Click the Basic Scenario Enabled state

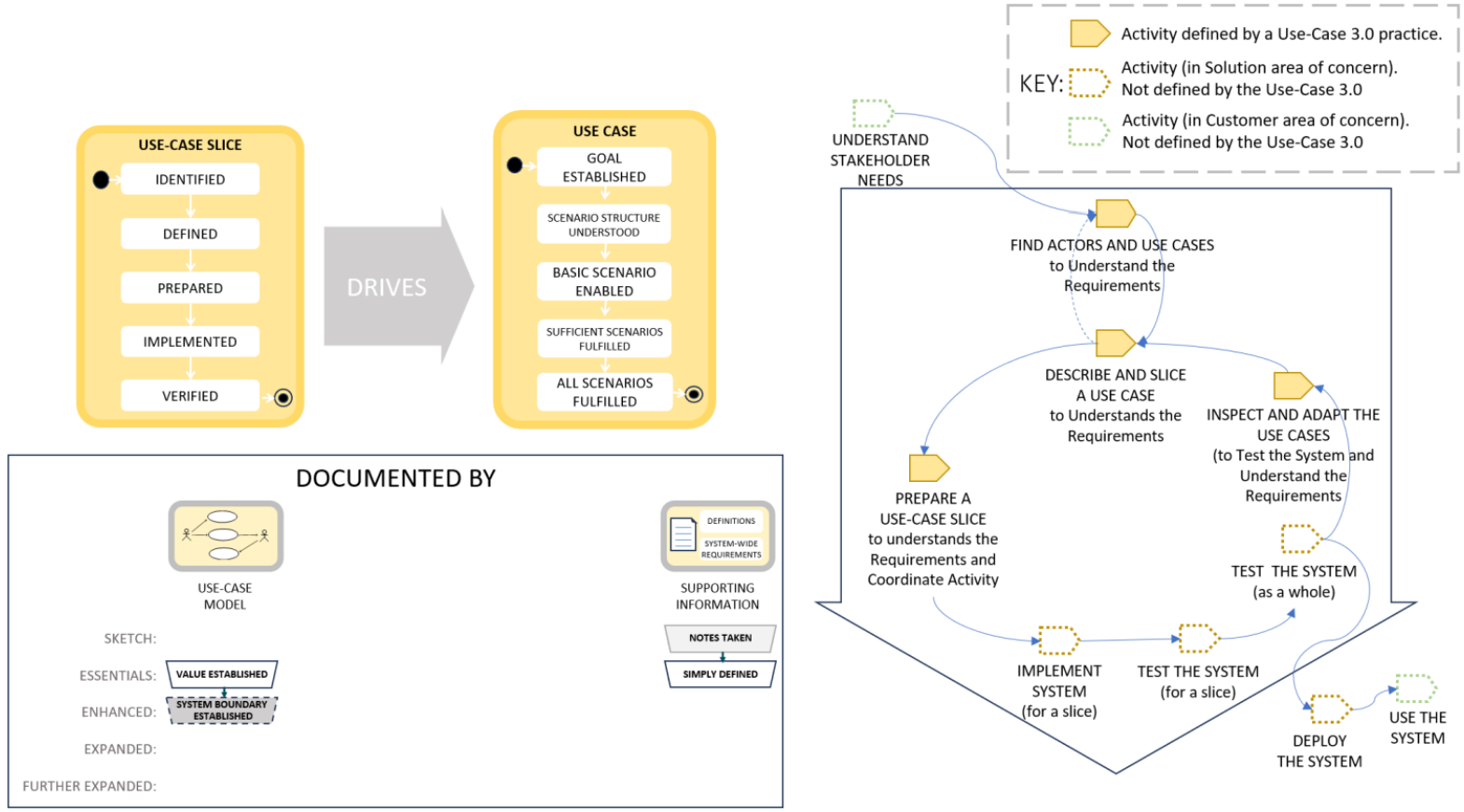pos(604,282)
